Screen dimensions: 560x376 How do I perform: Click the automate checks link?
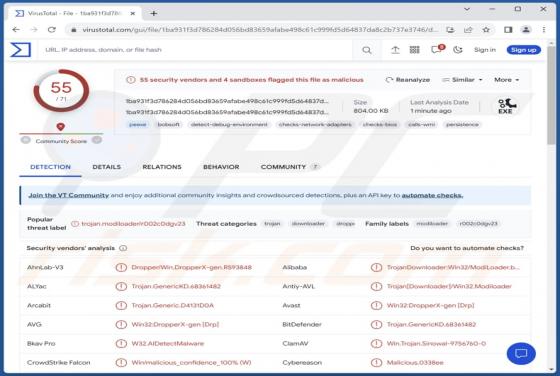tap(432, 195)
